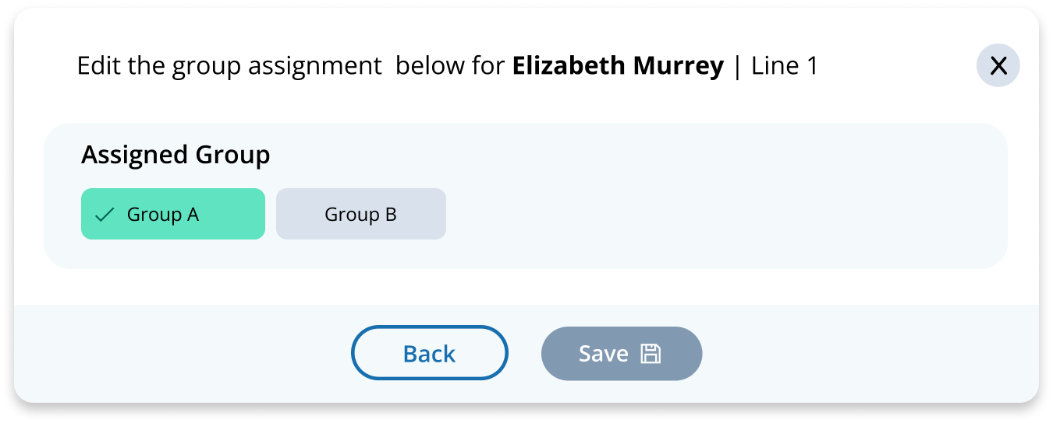
Task: Go back using the outlined Back button
Action: (429, 353)
